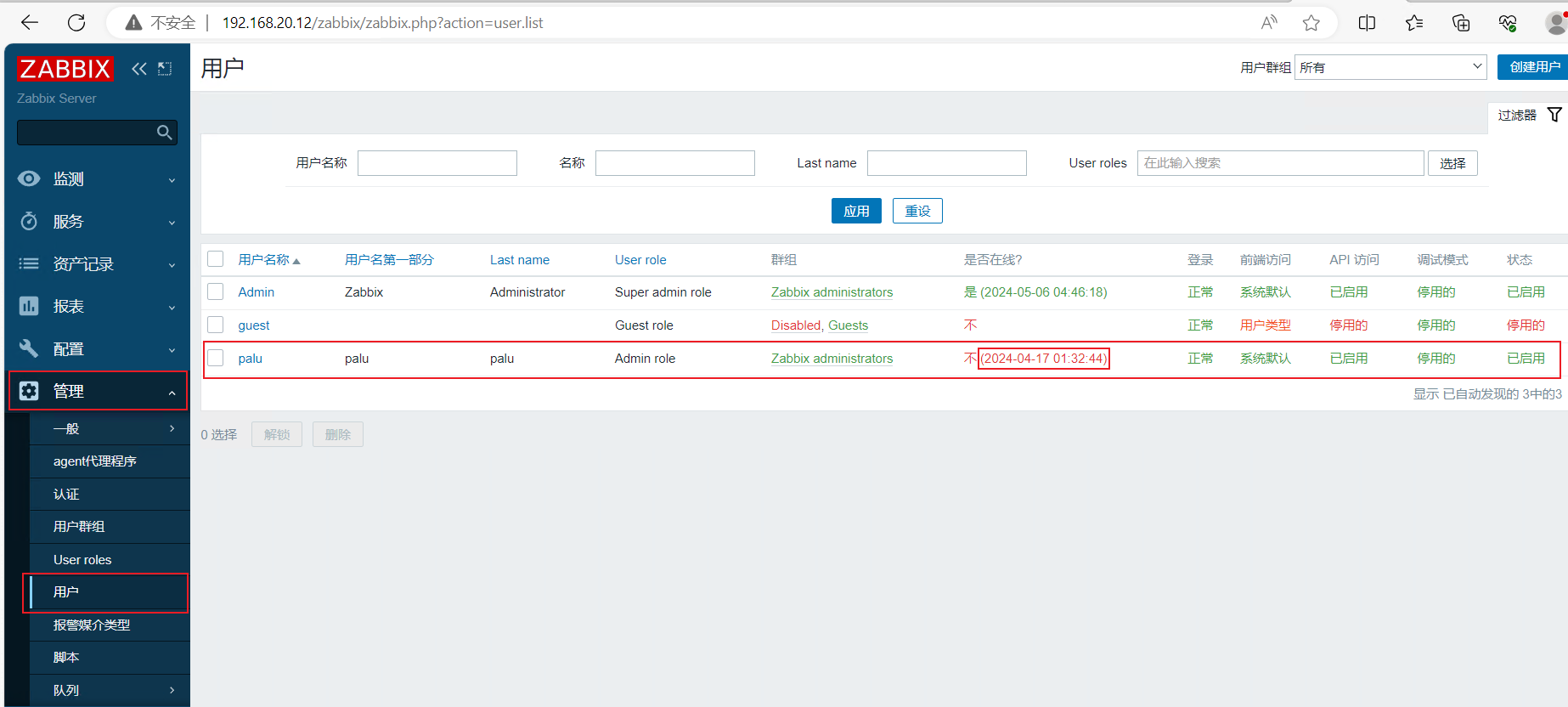The image size is (1568, 707).
Task: Click the User roles search field
Action: [x=1281, y=163]
